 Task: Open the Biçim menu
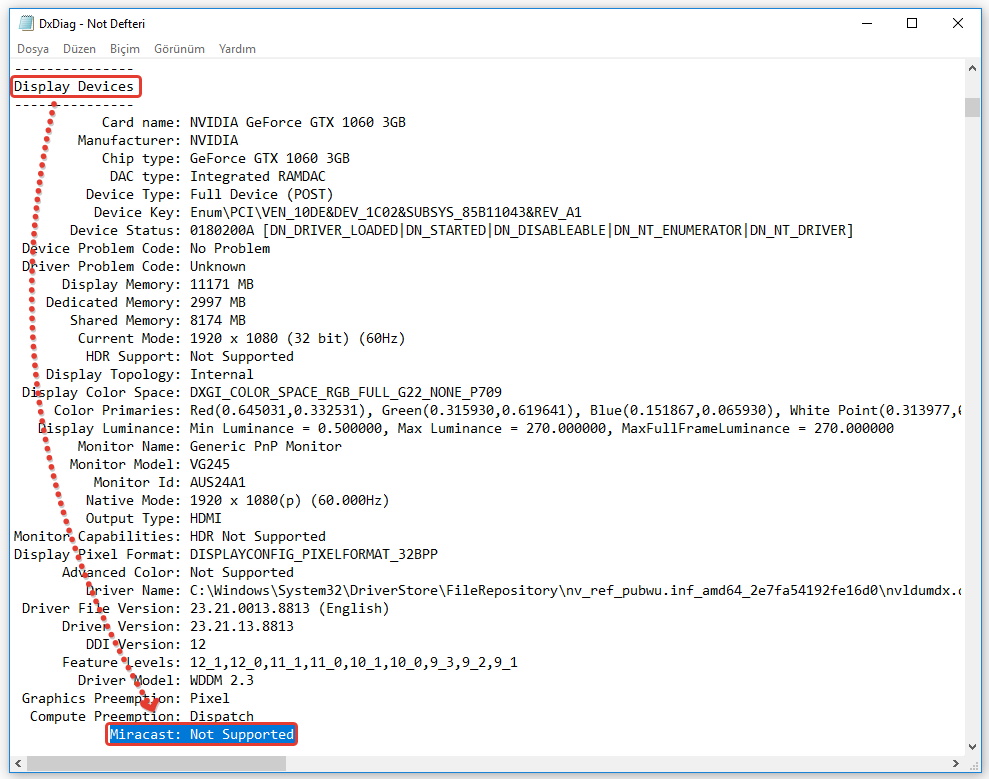(125, 49)
